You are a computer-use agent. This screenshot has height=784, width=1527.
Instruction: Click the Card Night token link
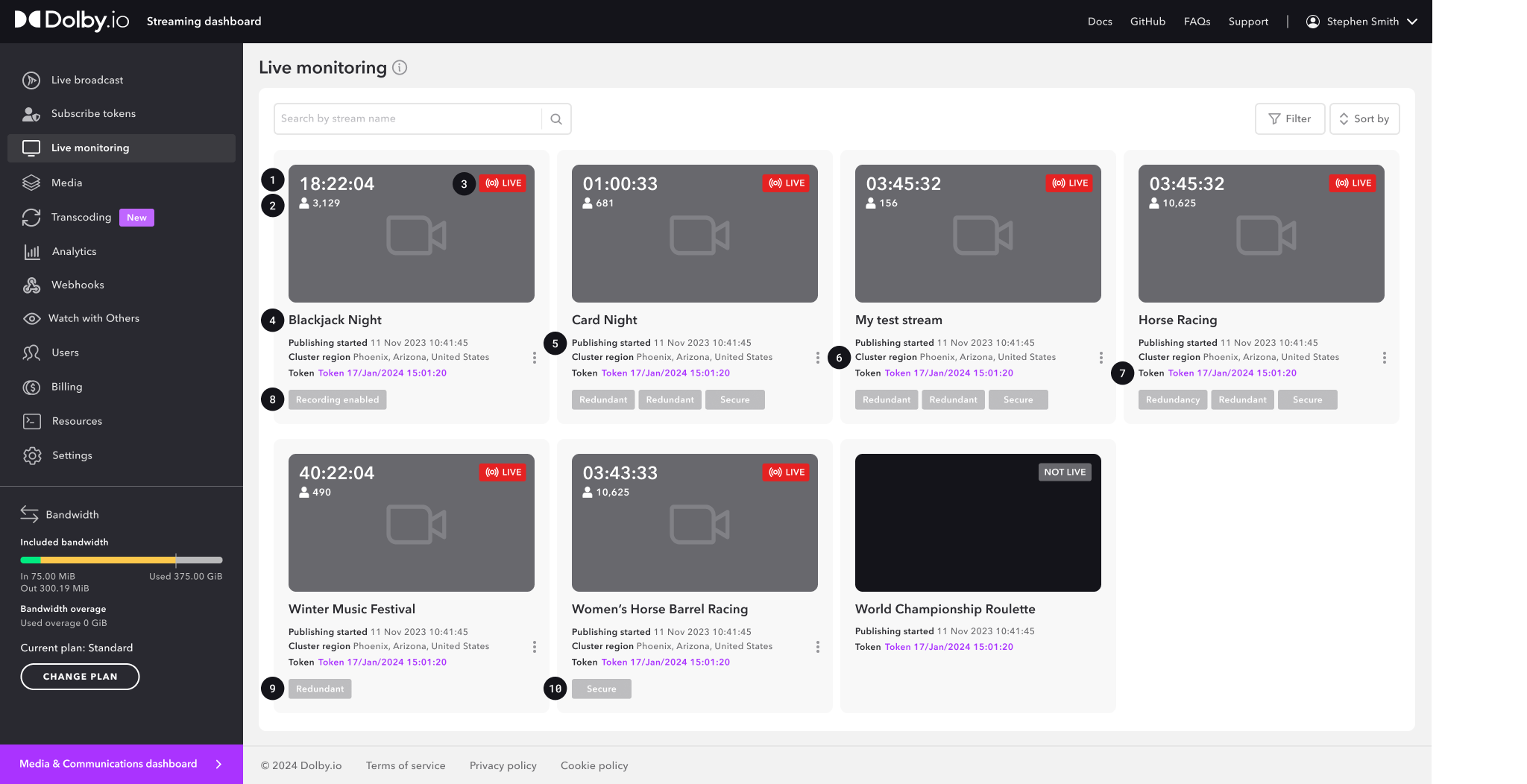click(x=665, y=373)
